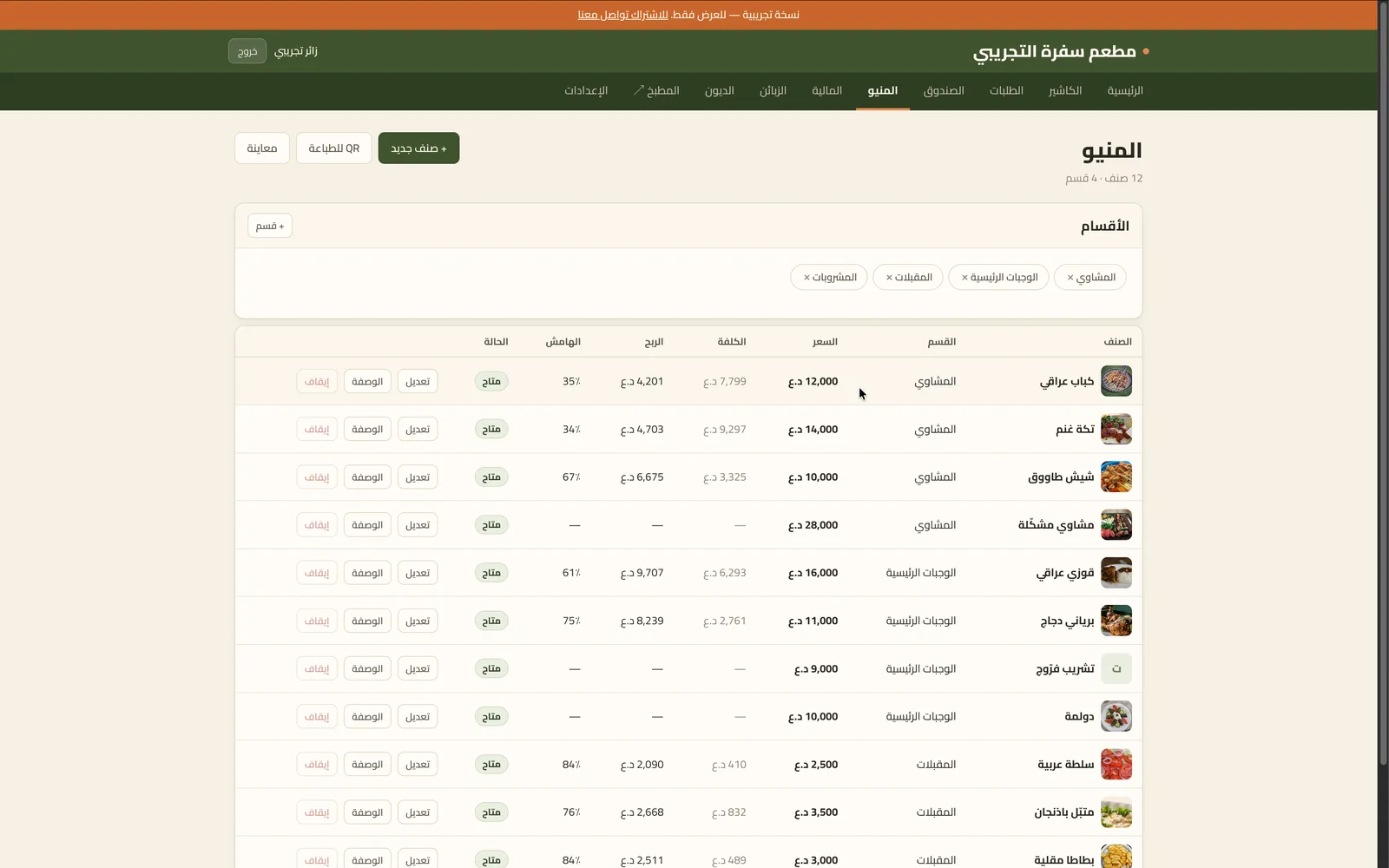
Task: Open الوصفة for متبّل باذنجان
Action: coord(367,812)
